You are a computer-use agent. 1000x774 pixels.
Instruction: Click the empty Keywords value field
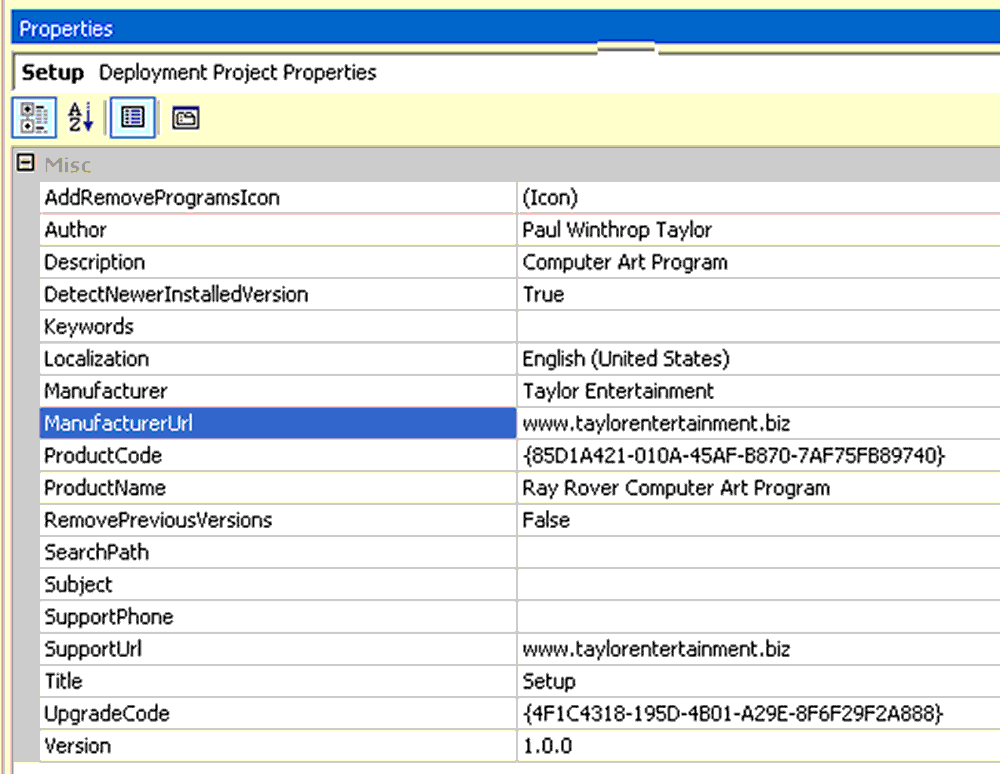point(759,326)
